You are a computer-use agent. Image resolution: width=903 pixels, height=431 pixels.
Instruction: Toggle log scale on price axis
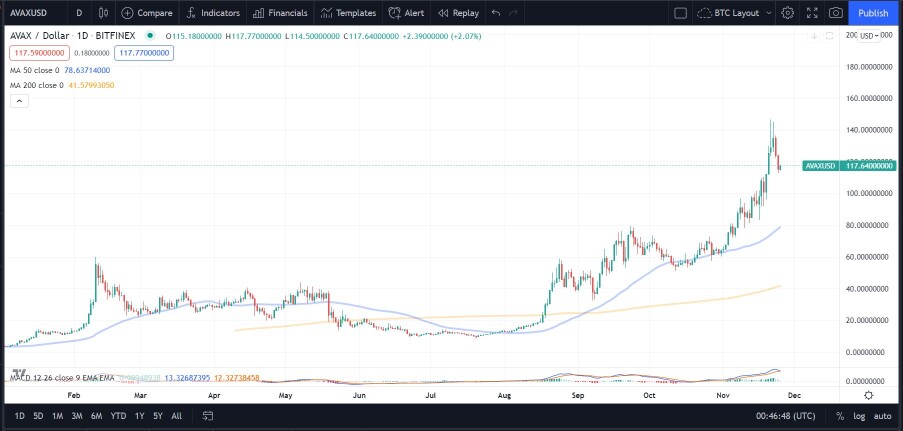[x=859, y=415]
